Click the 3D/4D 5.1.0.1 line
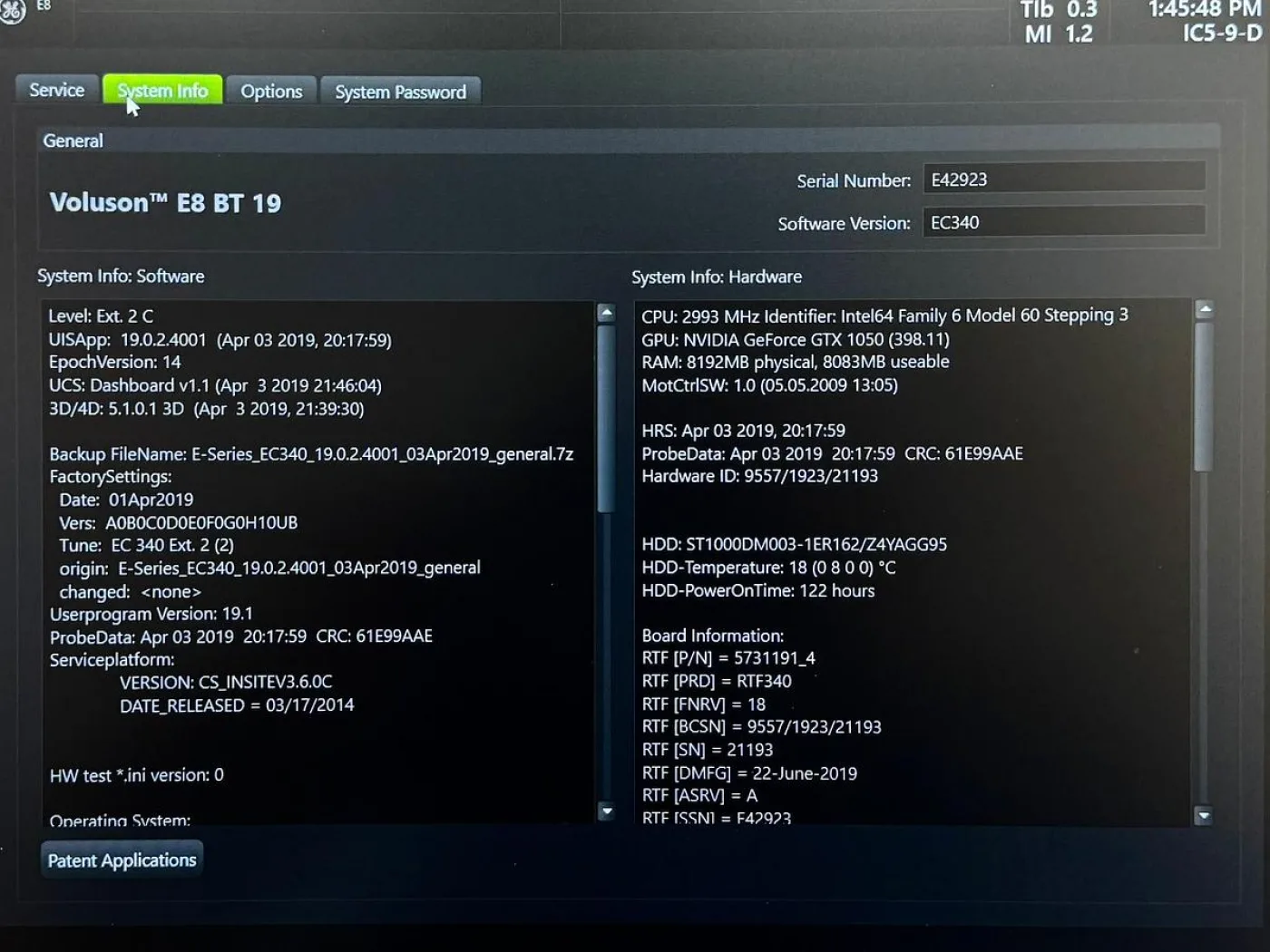Screen dimensions: 1270x952 coord(206,409)
